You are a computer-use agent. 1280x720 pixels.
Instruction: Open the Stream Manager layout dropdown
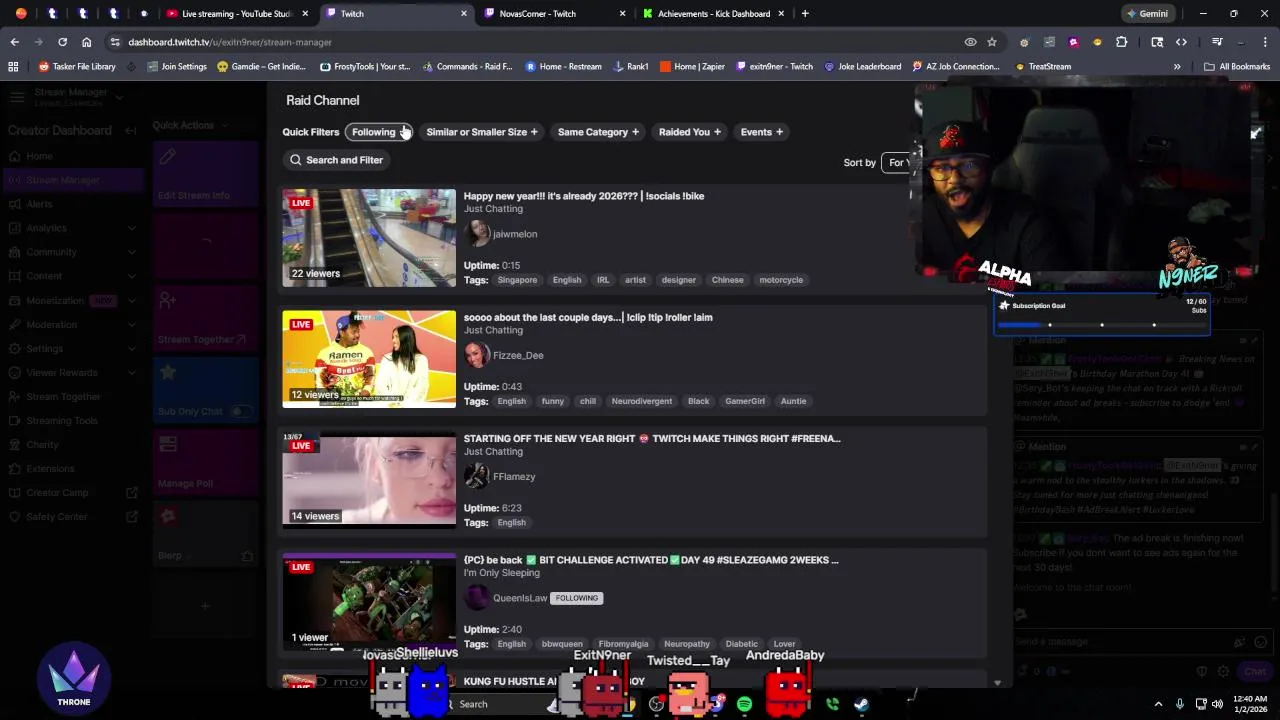[119, 97]
